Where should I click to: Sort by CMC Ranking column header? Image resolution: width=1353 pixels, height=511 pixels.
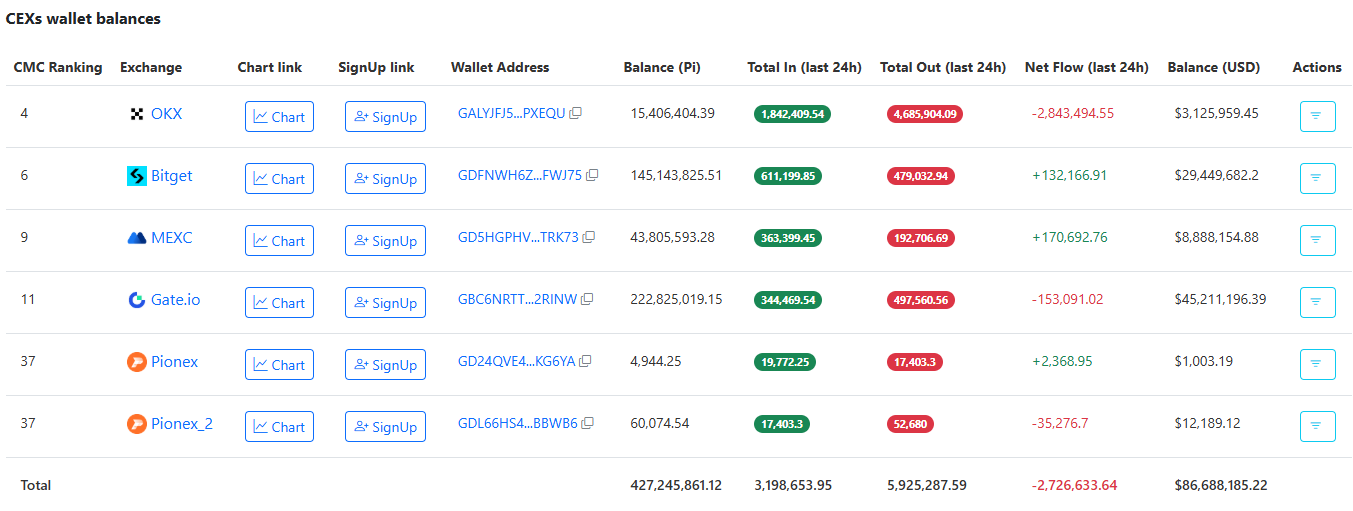[58, 67]
